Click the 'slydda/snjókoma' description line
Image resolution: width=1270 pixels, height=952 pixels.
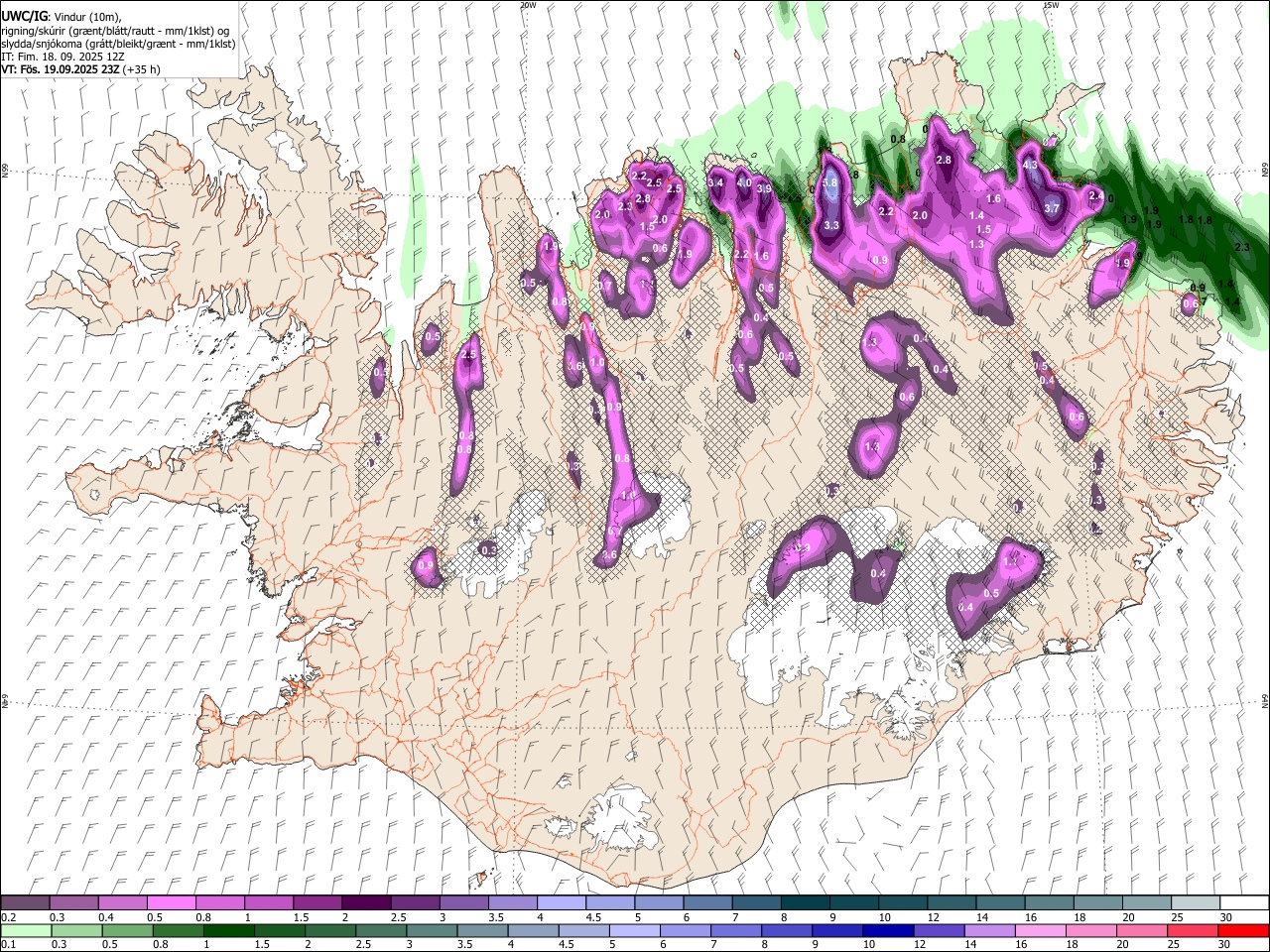tap(118, 44)
